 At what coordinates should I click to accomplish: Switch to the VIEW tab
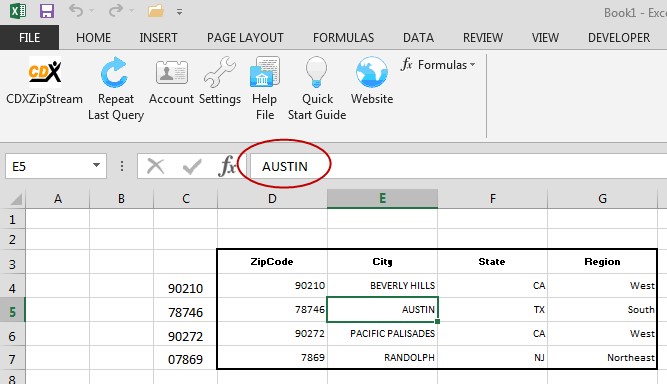pyautogui.click(x=545, y=37)
